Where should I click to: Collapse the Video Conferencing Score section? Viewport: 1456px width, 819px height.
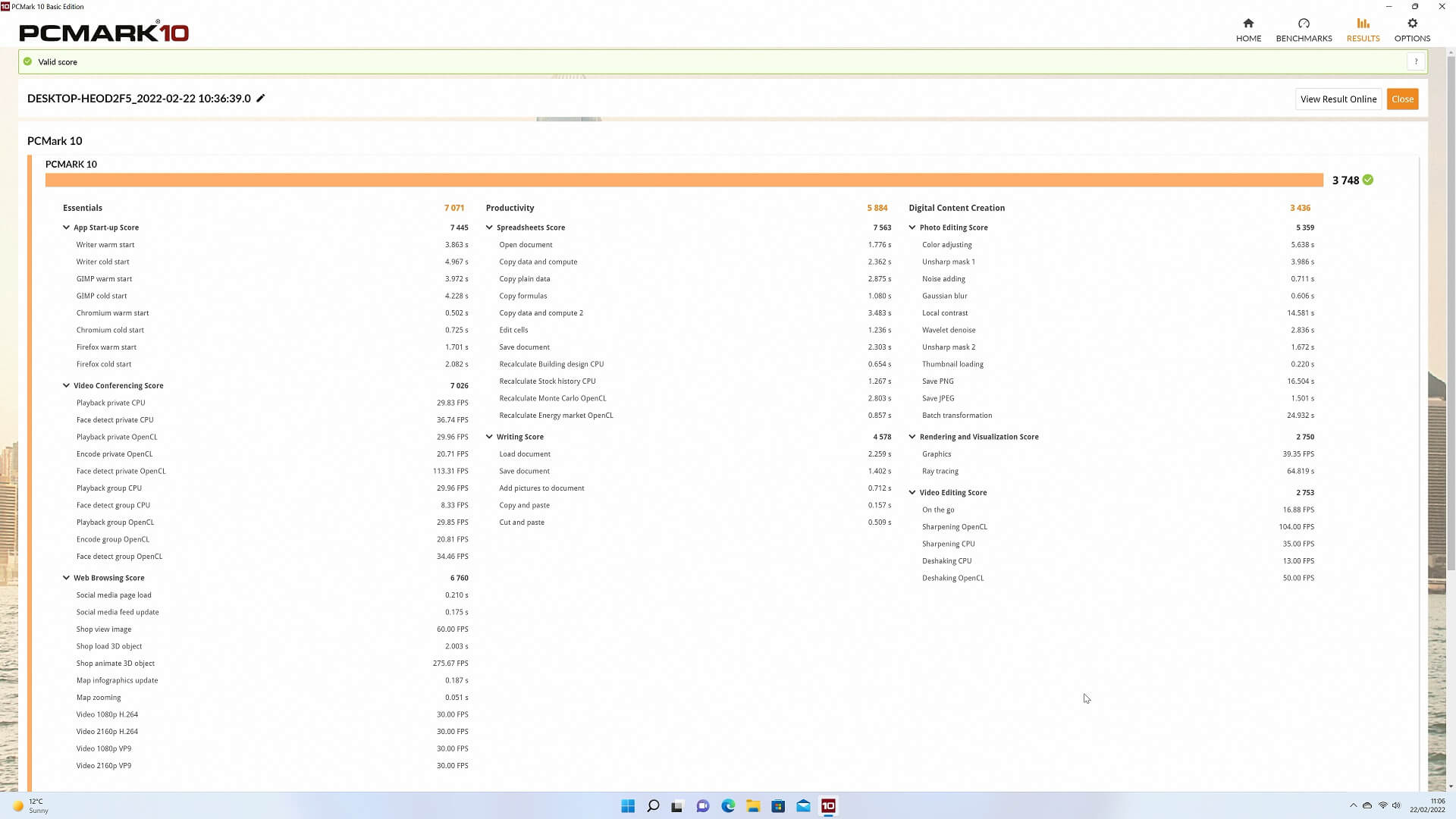tap(67, 385)
